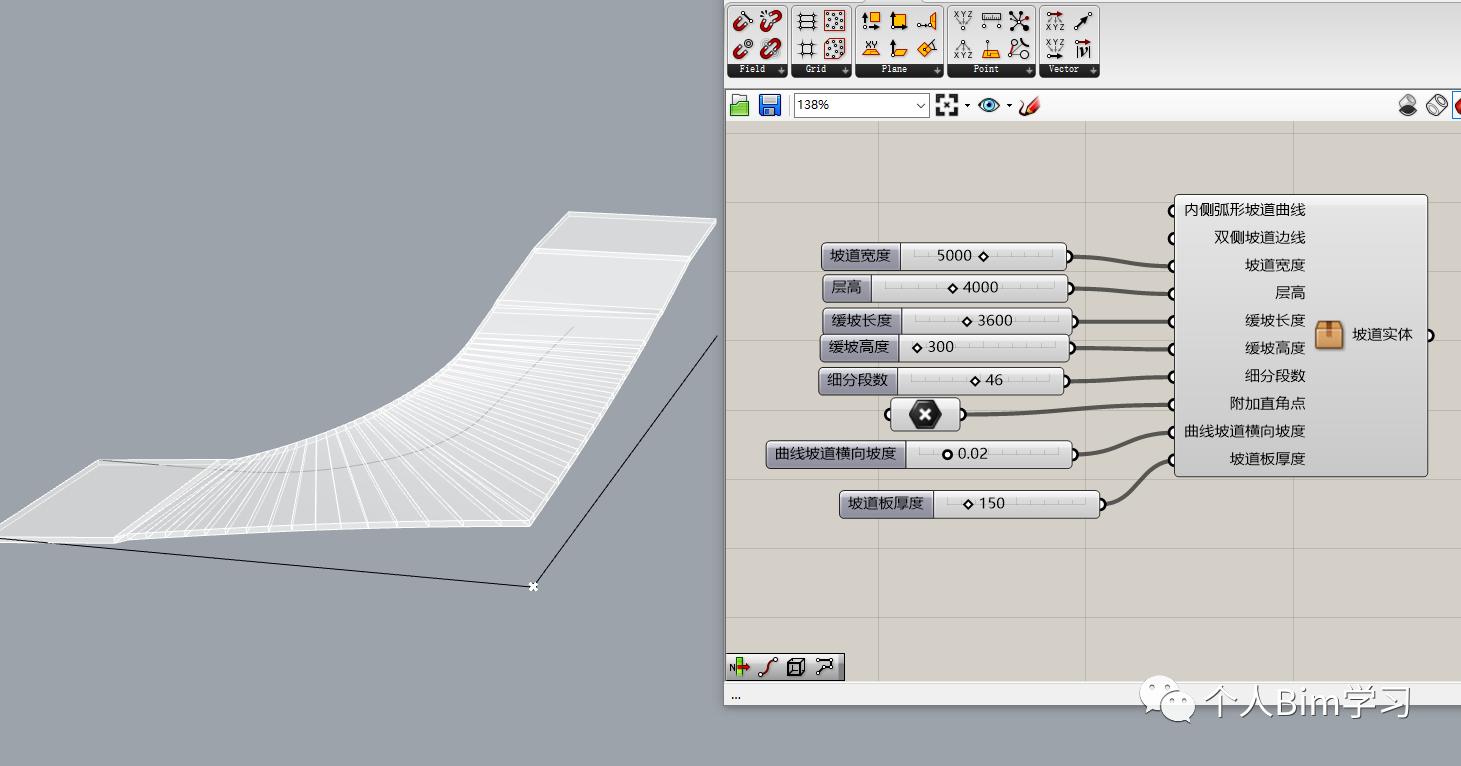This screenshot has width=1461, height=766.
Task: Click the 曲线坡道横向坡度 slider grip at 0.02
Action: click(x=947, y=454)
